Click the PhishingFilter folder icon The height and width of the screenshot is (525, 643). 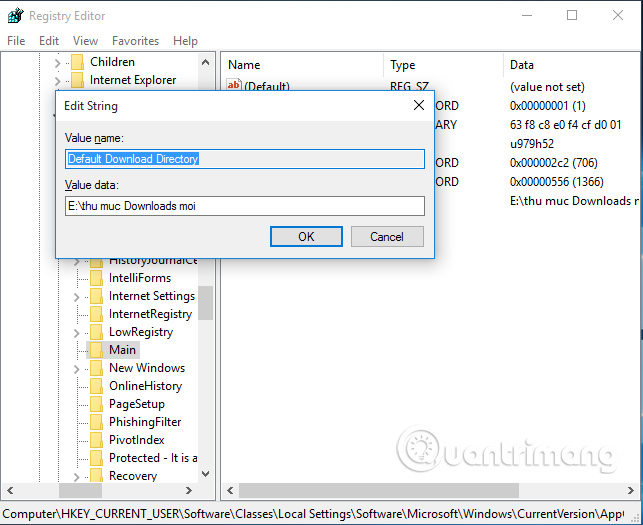pos(96,422)
